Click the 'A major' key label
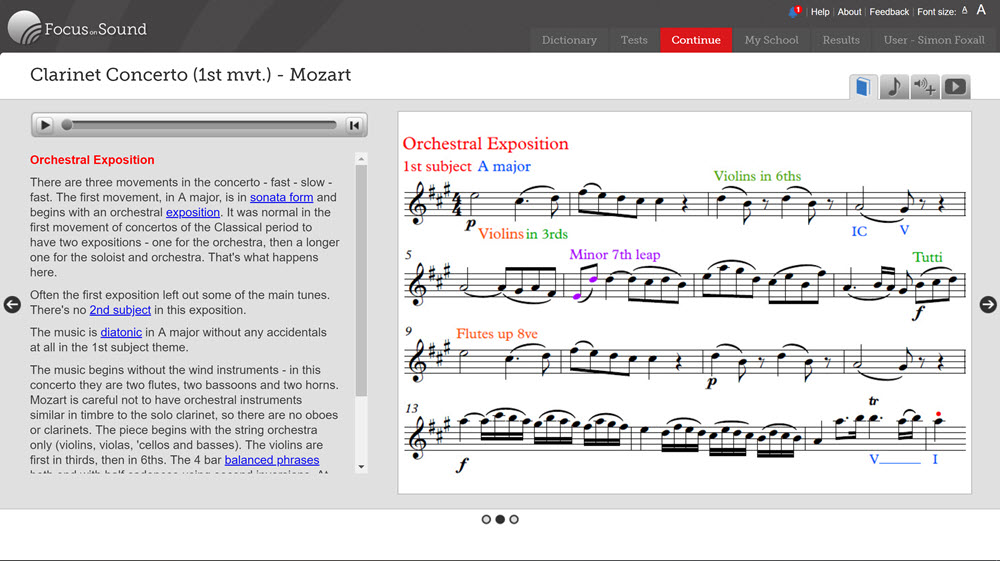 click(x=504, y=166)
